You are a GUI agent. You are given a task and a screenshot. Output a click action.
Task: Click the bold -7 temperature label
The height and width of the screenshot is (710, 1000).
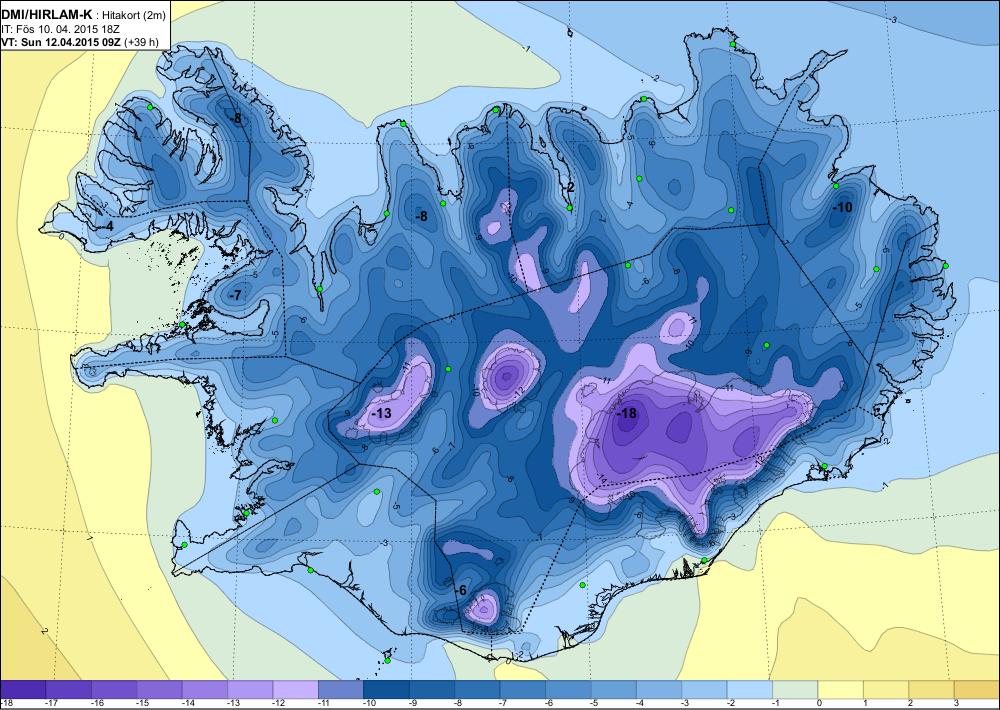[235, 295]
